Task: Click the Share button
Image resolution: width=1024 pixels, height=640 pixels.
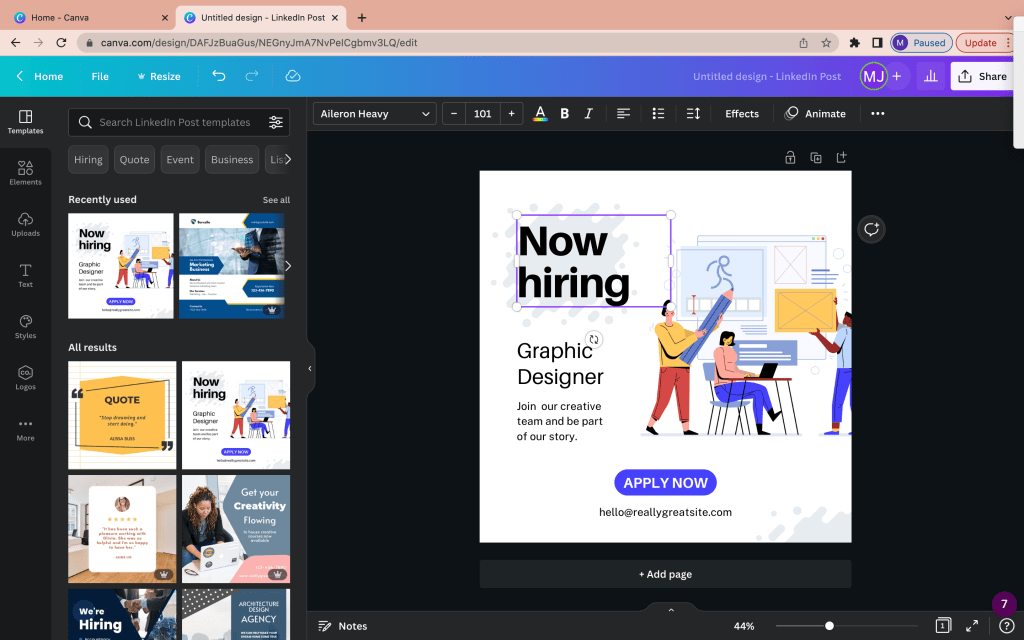Action: pos(981,76)
